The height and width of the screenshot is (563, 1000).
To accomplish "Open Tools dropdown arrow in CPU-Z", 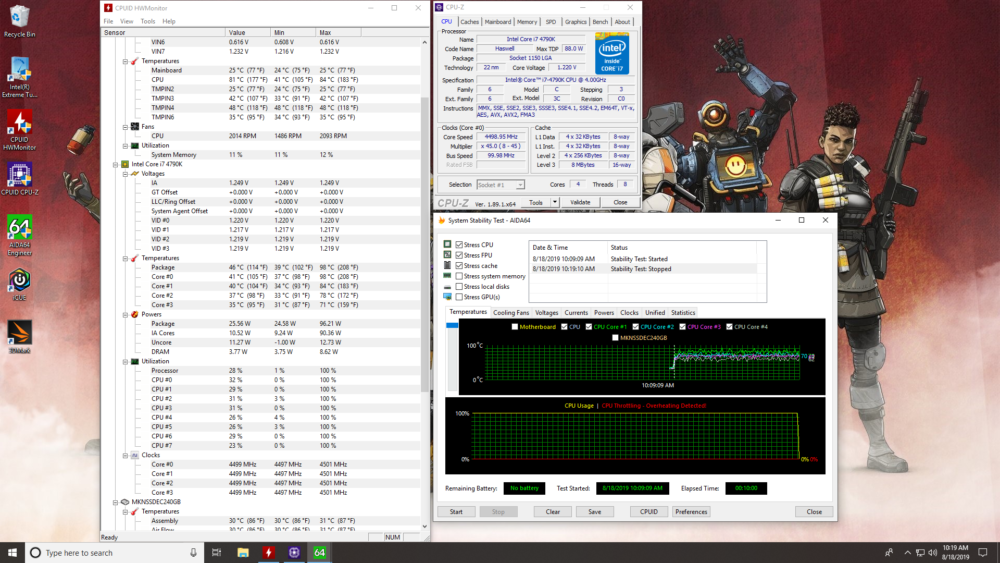I will point(554,202).
